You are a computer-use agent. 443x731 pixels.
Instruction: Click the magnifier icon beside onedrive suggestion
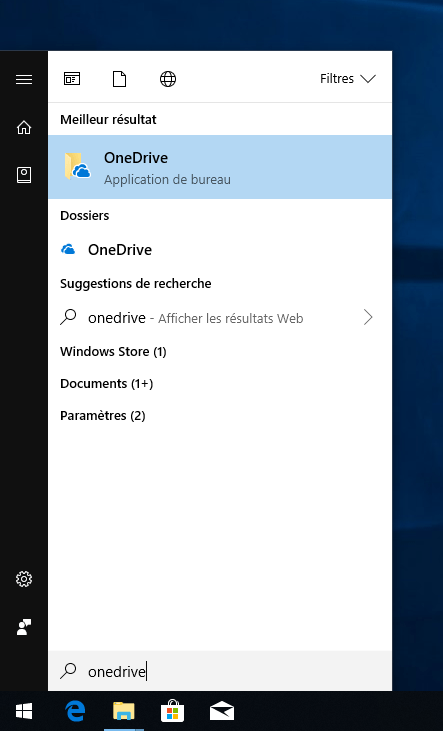tap(69, 317)
